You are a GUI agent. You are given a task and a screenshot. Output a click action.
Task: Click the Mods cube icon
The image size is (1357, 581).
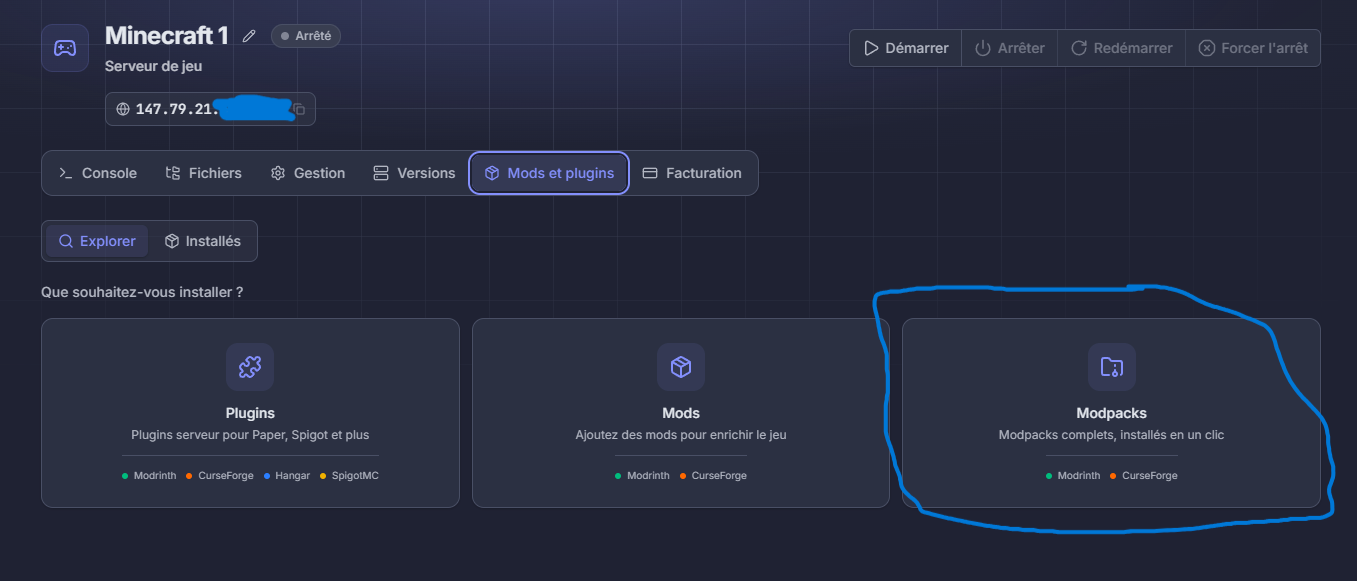pyautogui.click(x=681, y=367)
